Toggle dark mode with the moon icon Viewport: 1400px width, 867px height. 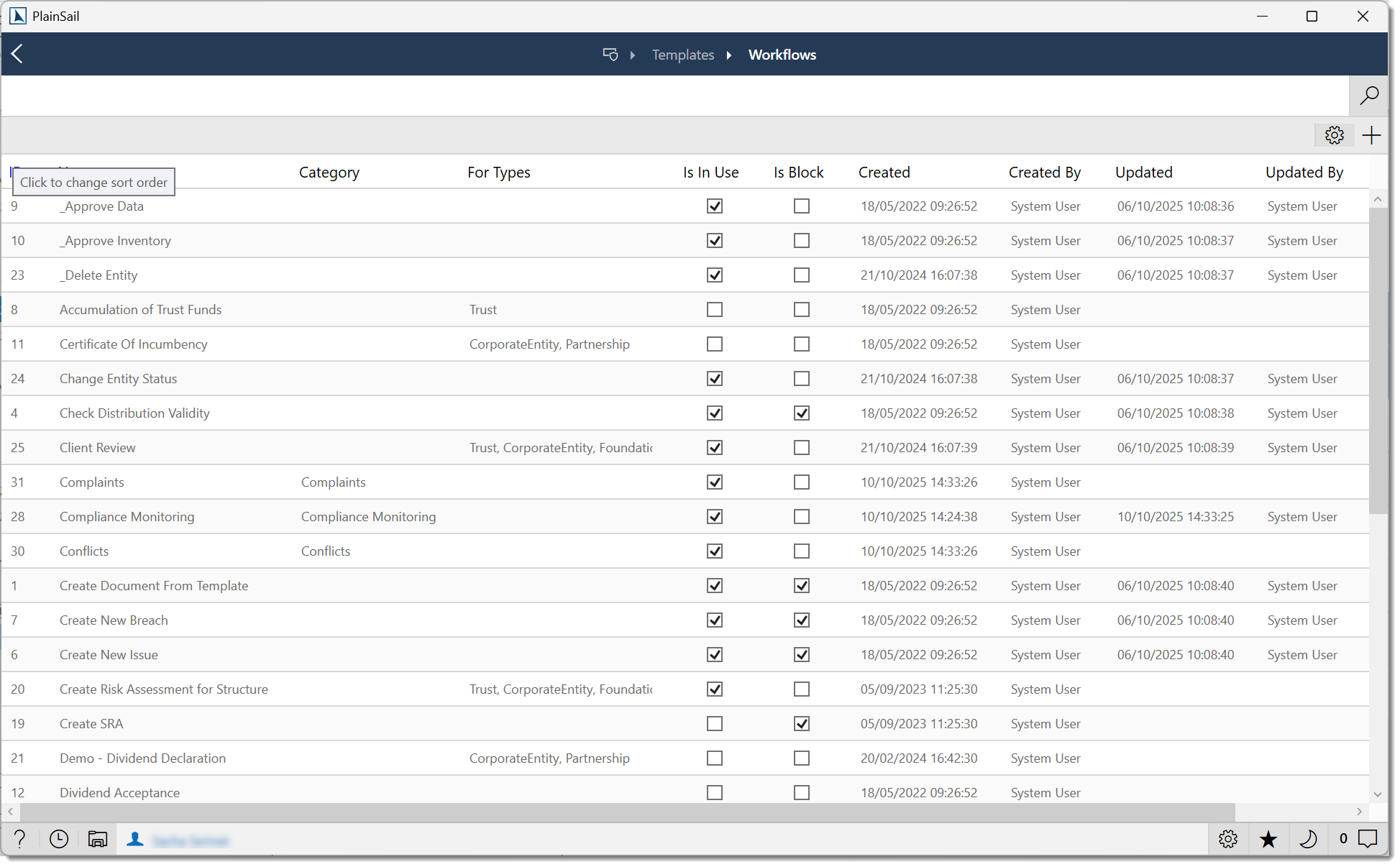(x=1309, y=839)
